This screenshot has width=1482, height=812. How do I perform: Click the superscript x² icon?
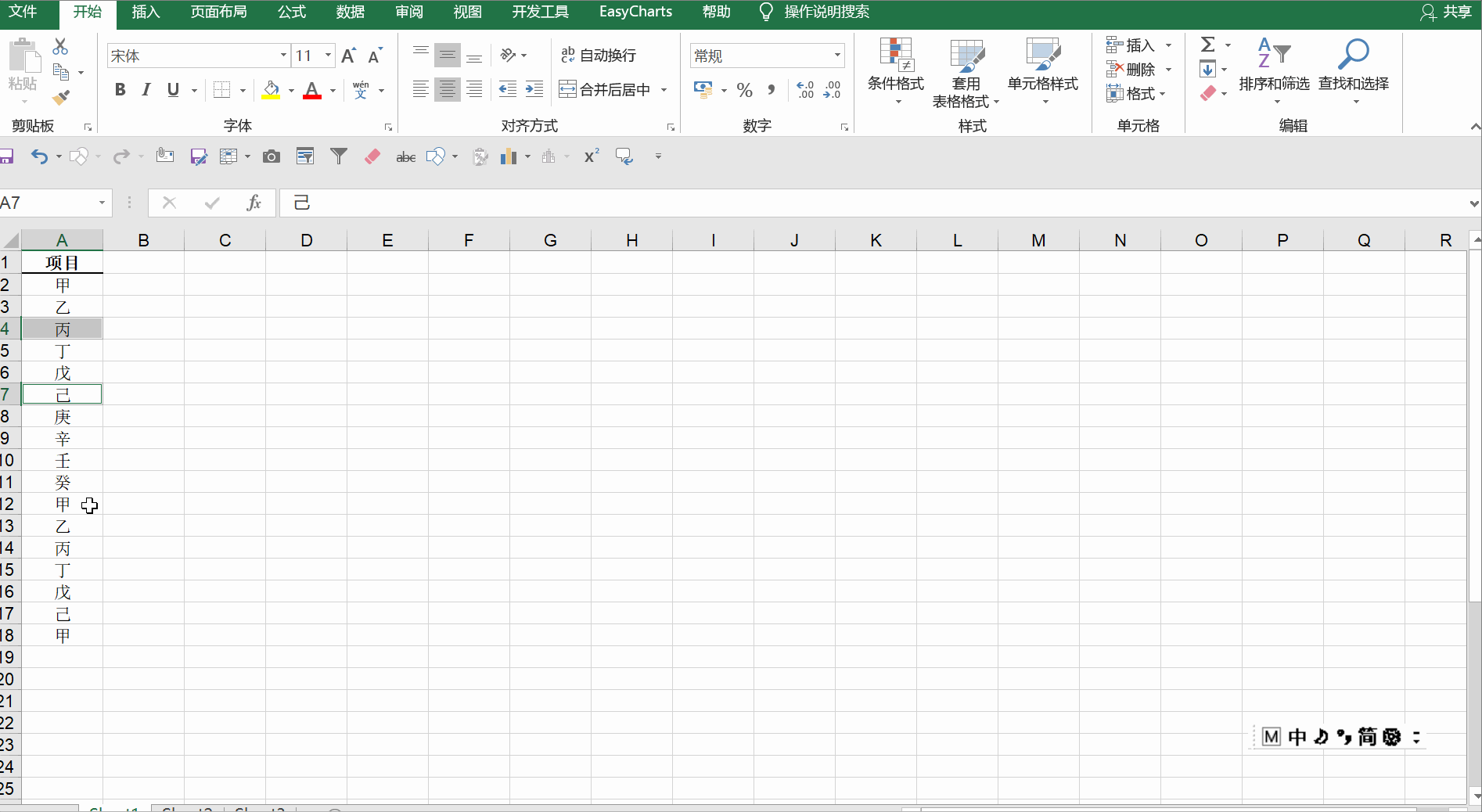point(592,156)
